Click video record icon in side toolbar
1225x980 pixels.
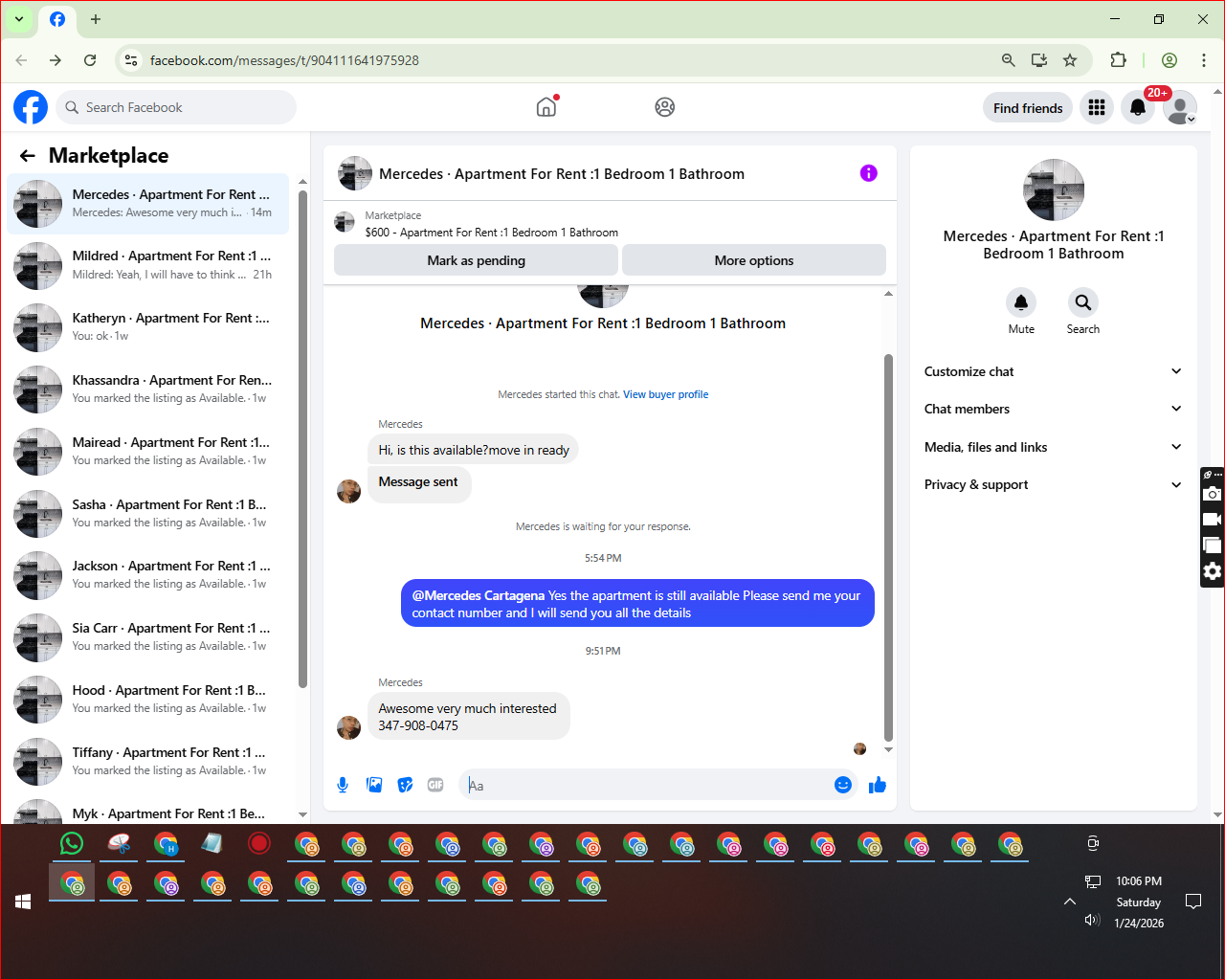tap(1213, 520)
